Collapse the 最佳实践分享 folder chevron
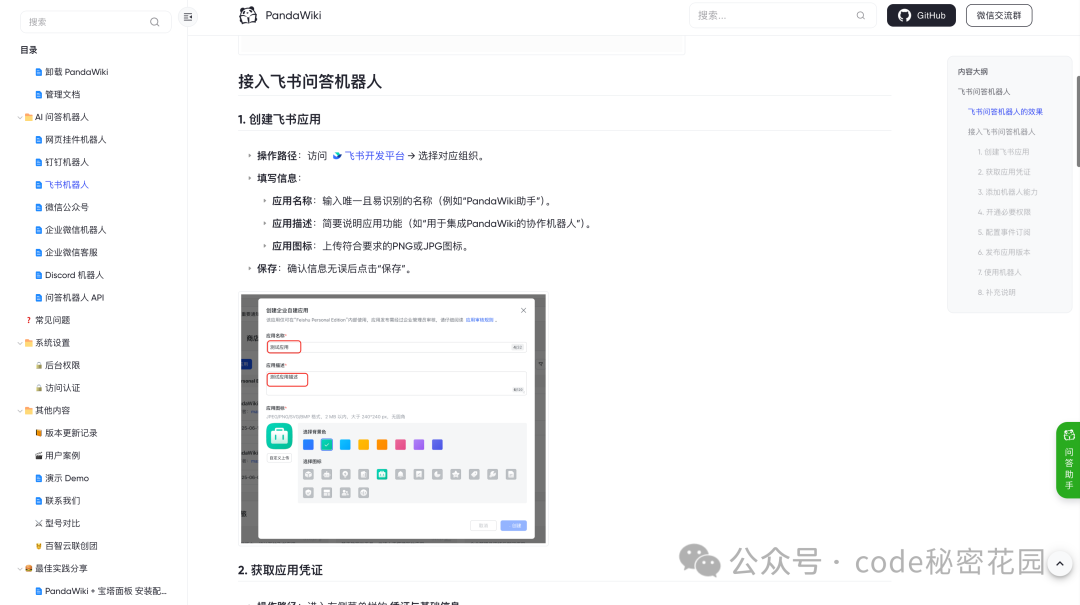Screen dimensions: 1080x605 (20, 568)
